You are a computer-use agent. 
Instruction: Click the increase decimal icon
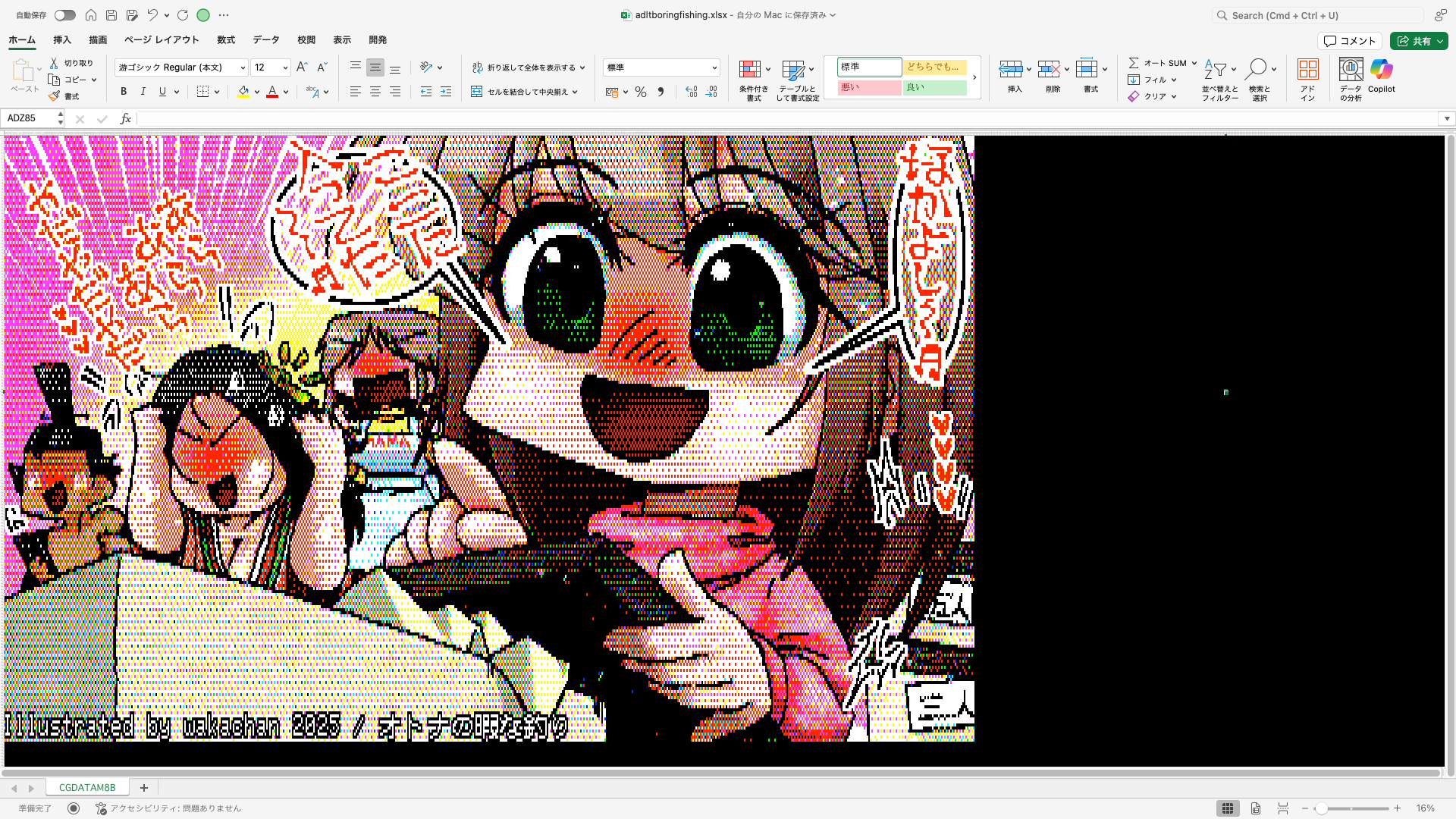pos(691,92)
